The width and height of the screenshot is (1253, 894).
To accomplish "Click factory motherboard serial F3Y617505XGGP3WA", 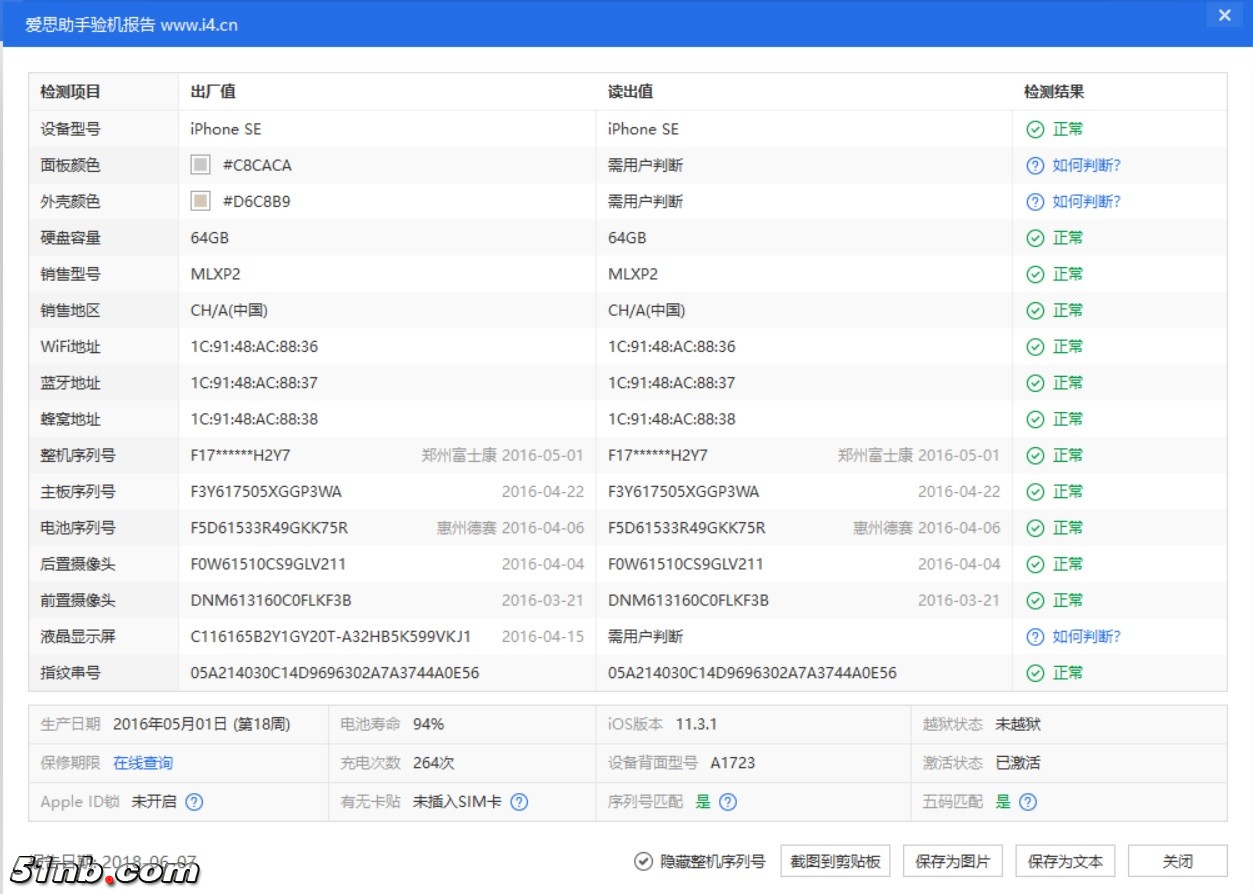I will 266,492.
